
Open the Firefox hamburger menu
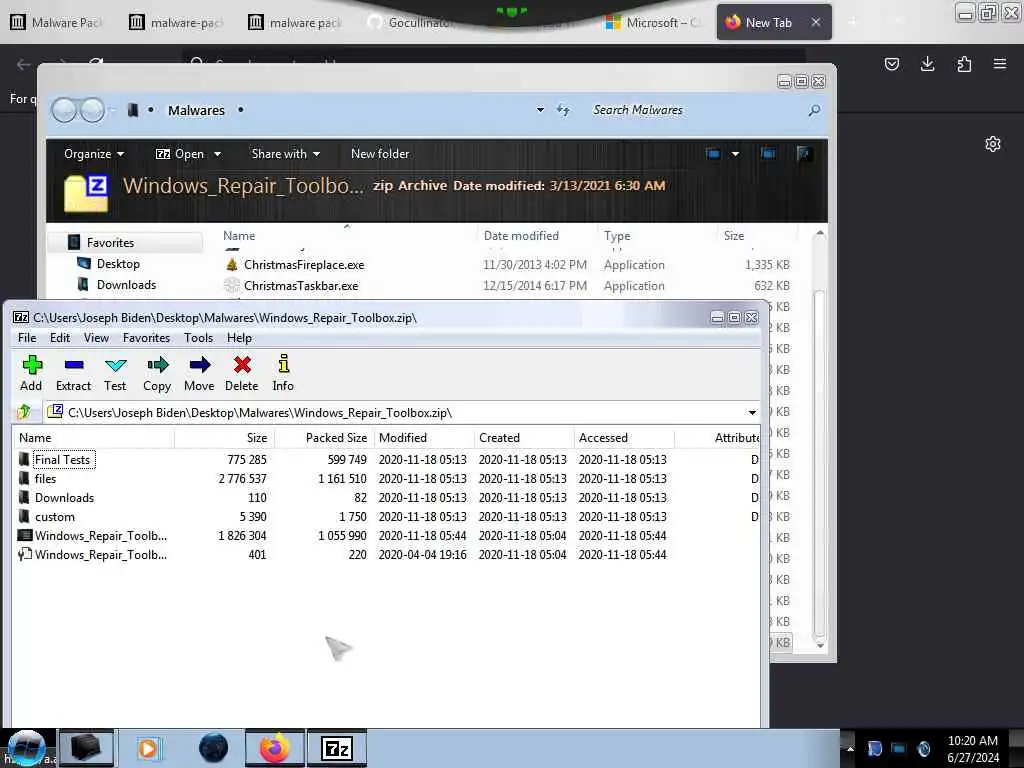tap(1000, 64)
